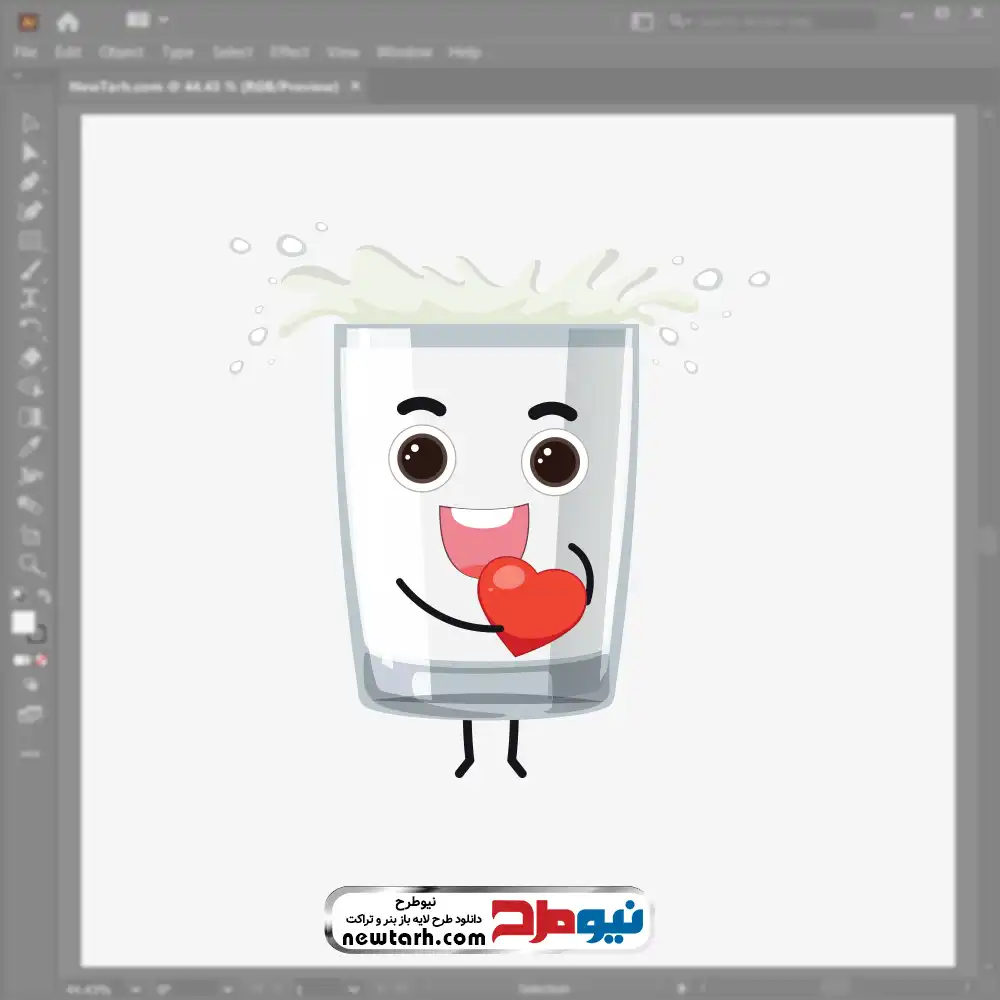The image size is (1000, 1000).
Task: Activate the Paintbrush tool
Action: pyautogui.click(x=30, y=269)
